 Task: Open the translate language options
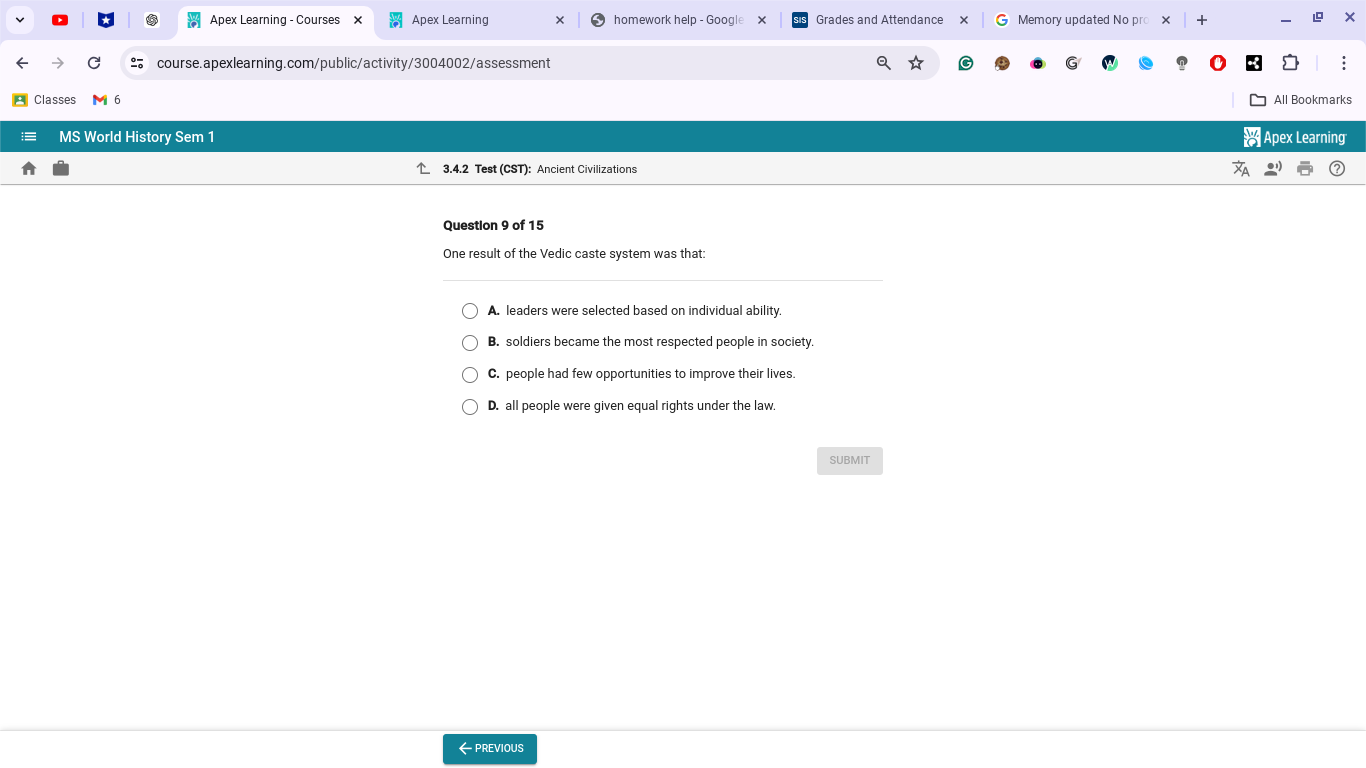tap(1241, 168)
